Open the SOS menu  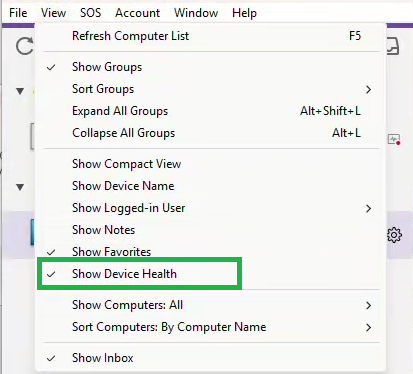point(90,13)
